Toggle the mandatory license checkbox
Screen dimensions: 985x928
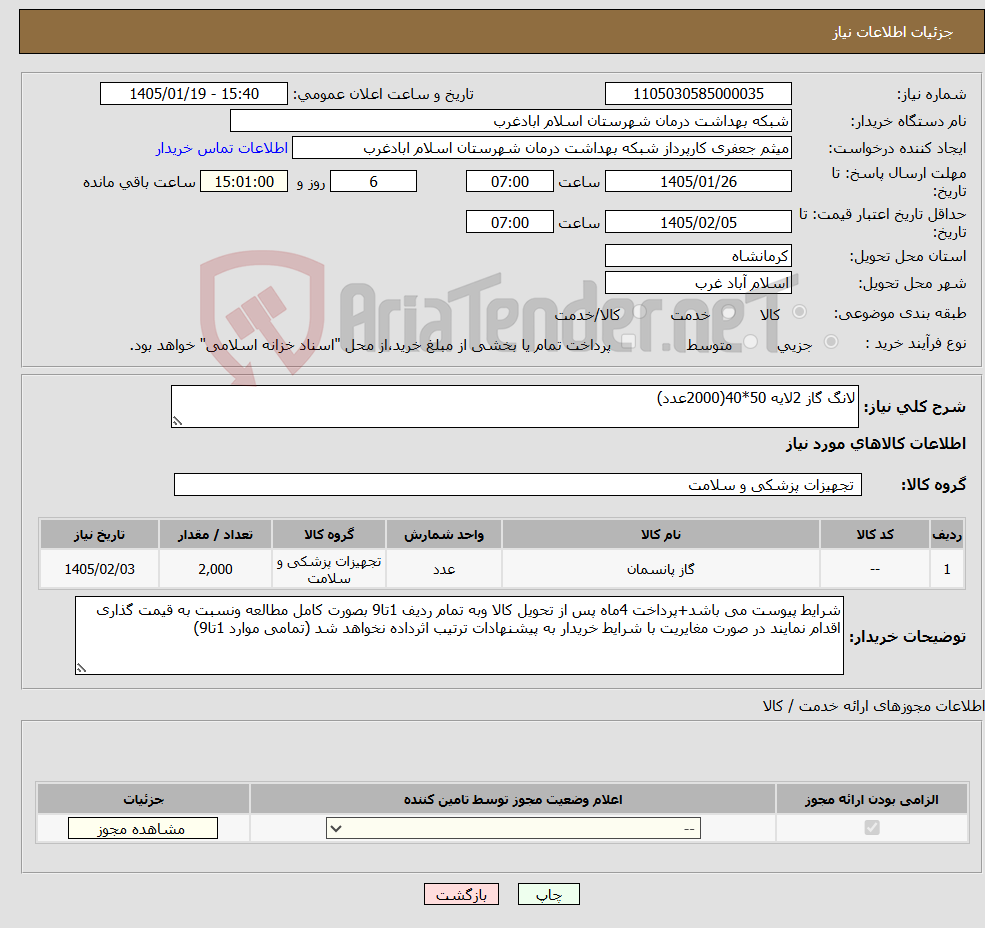click(871, 827)
